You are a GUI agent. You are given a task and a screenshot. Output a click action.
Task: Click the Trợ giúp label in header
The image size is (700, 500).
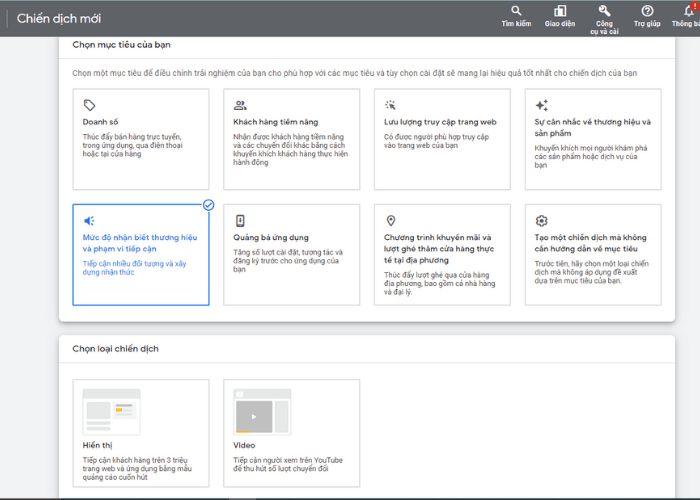tap(647, 24)
